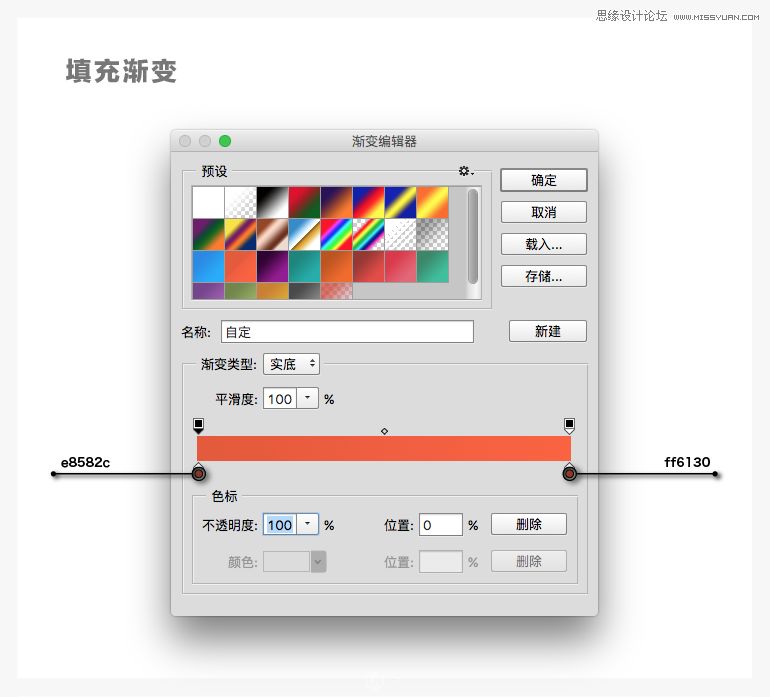The image size is (770, 697).
Task: Open the 渐变类型 gradient type dropdown
Action: [x=291, y=364]
